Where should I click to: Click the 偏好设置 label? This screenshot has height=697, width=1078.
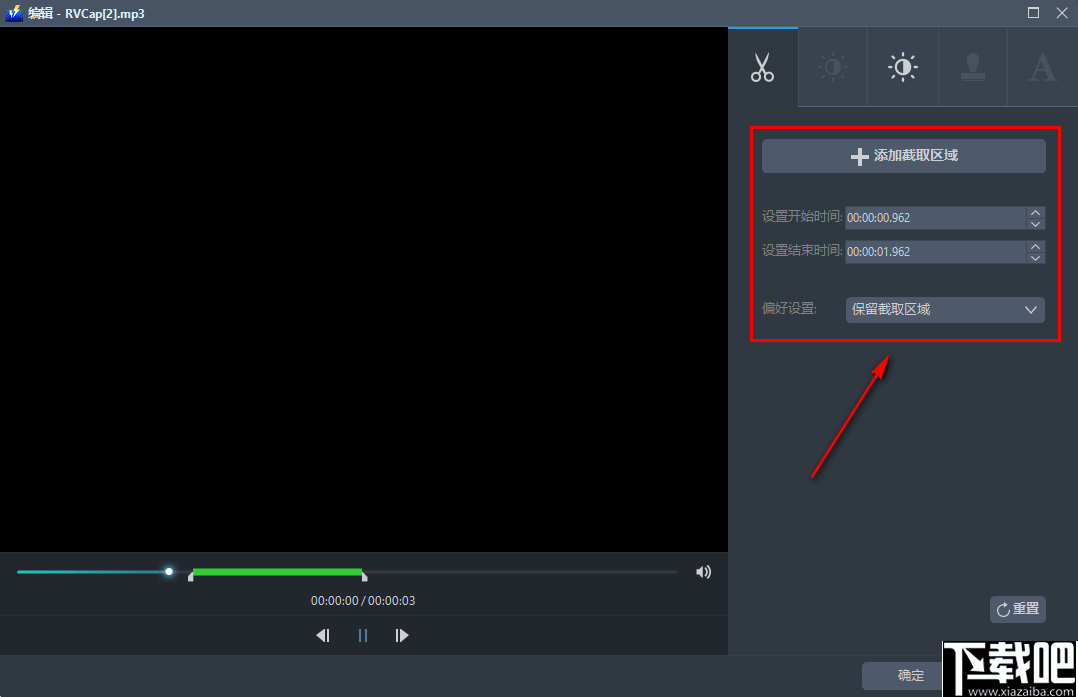click(x=789, y=309)
